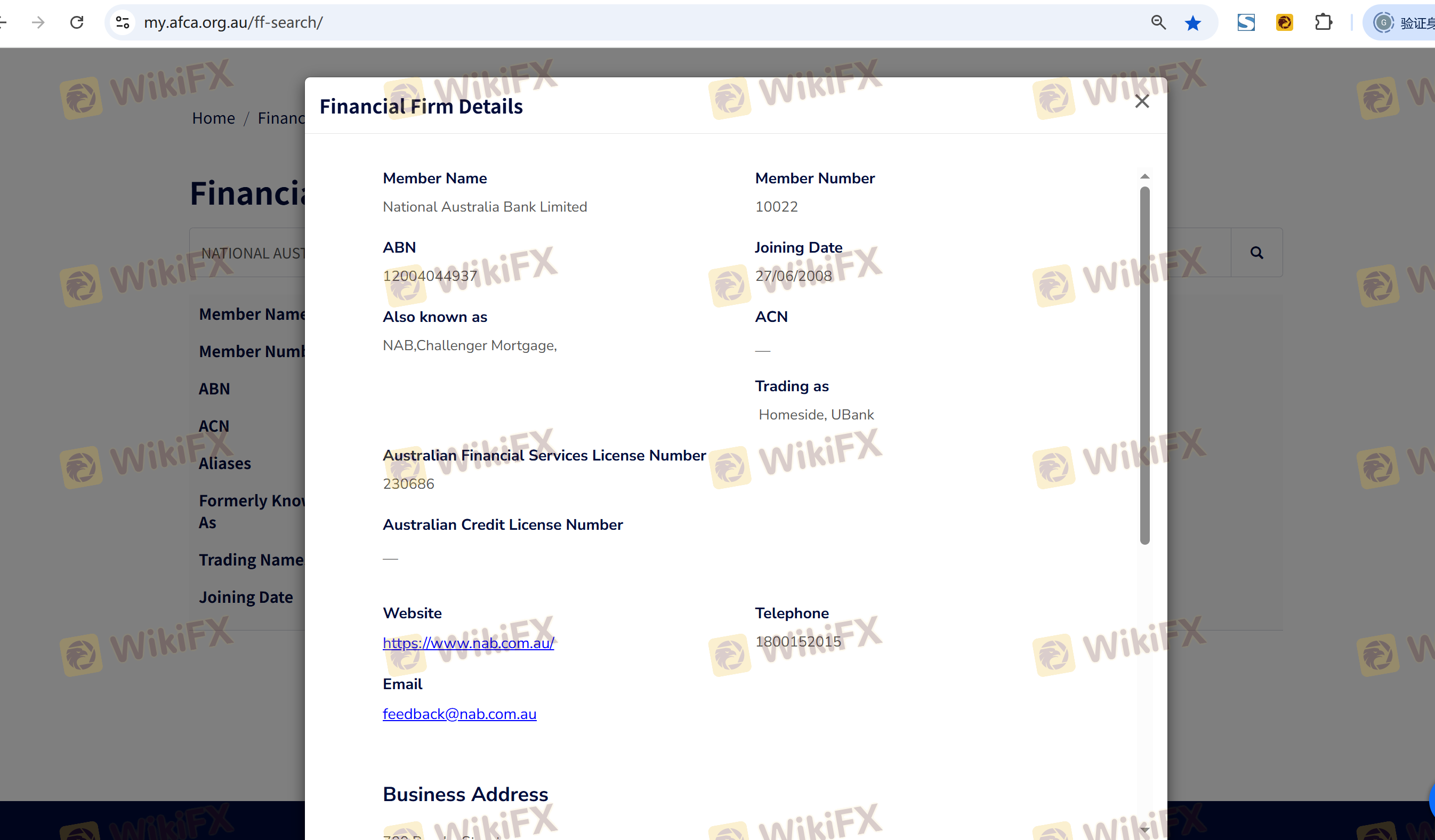This screenshot has width=1435, height=840.
Task: Open site information icon in address bar
Action: pos(123,22)
